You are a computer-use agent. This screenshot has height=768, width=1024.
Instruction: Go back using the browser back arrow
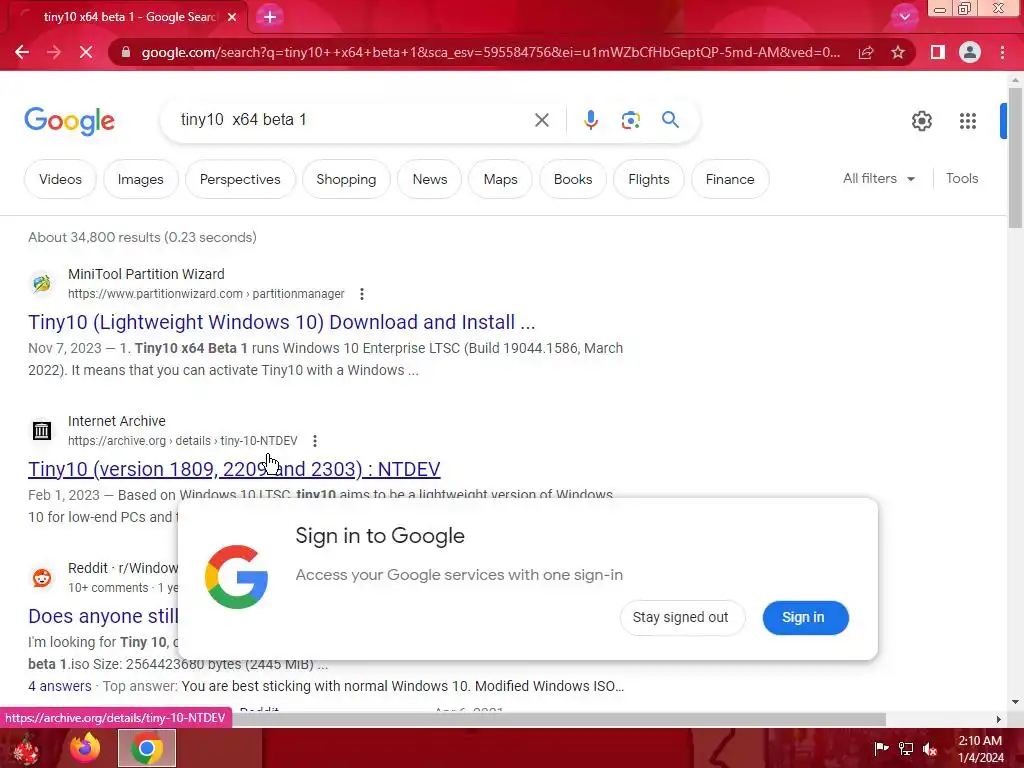click(x=22, y=52)
